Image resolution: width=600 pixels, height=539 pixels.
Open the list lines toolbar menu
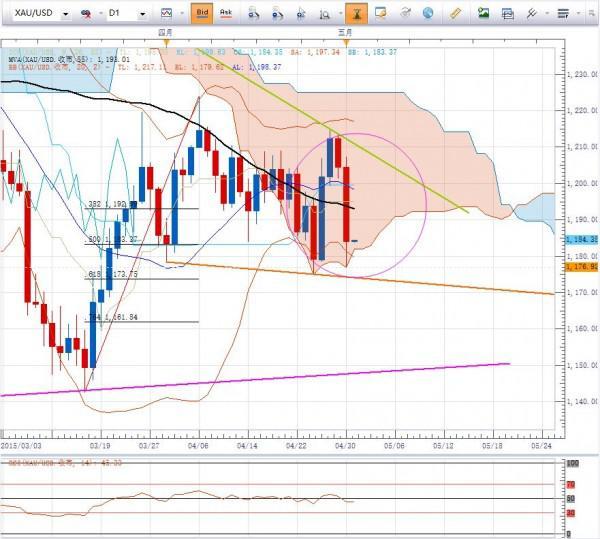coord(563,14)
